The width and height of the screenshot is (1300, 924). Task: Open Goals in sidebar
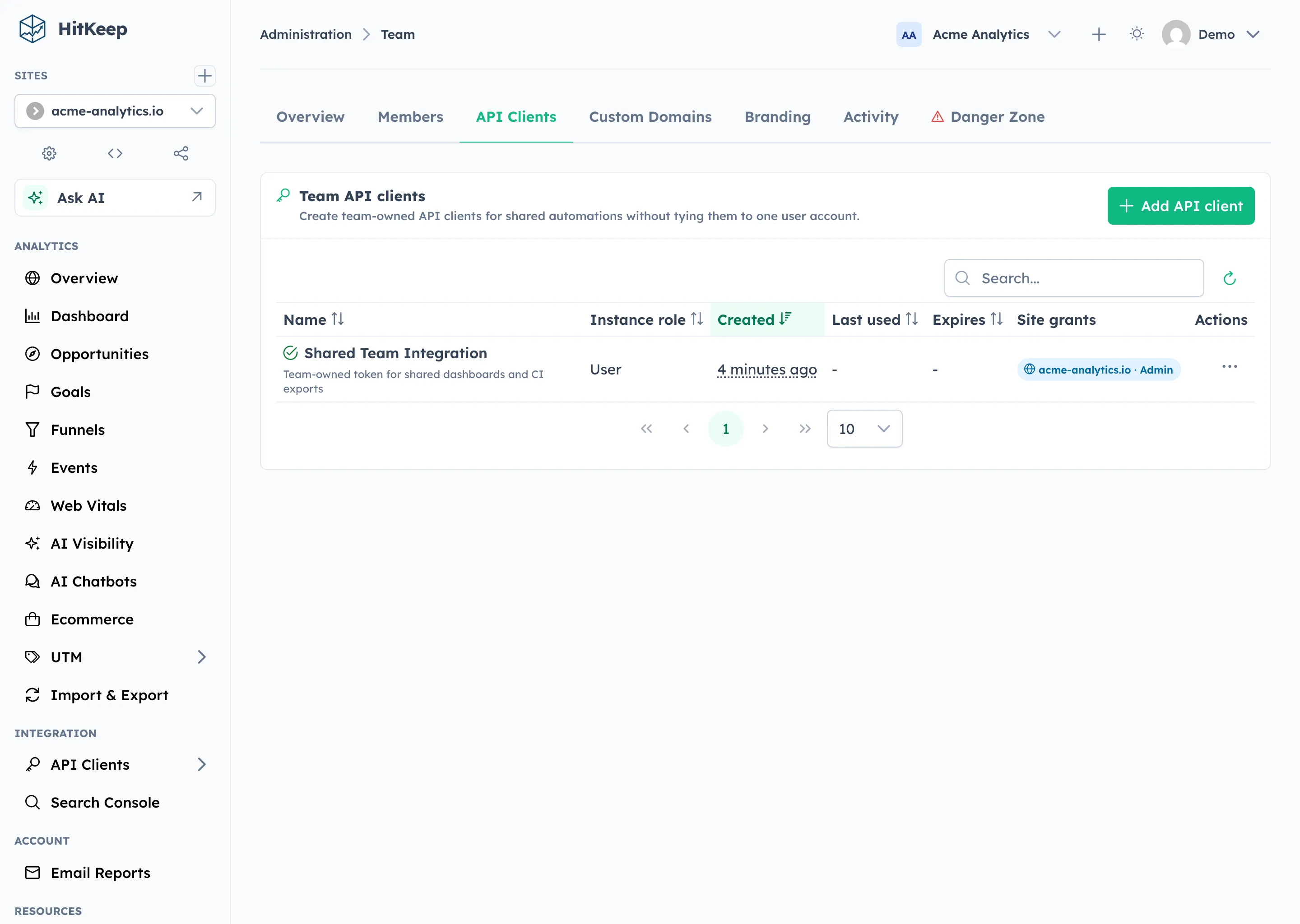tap(115, 392)
